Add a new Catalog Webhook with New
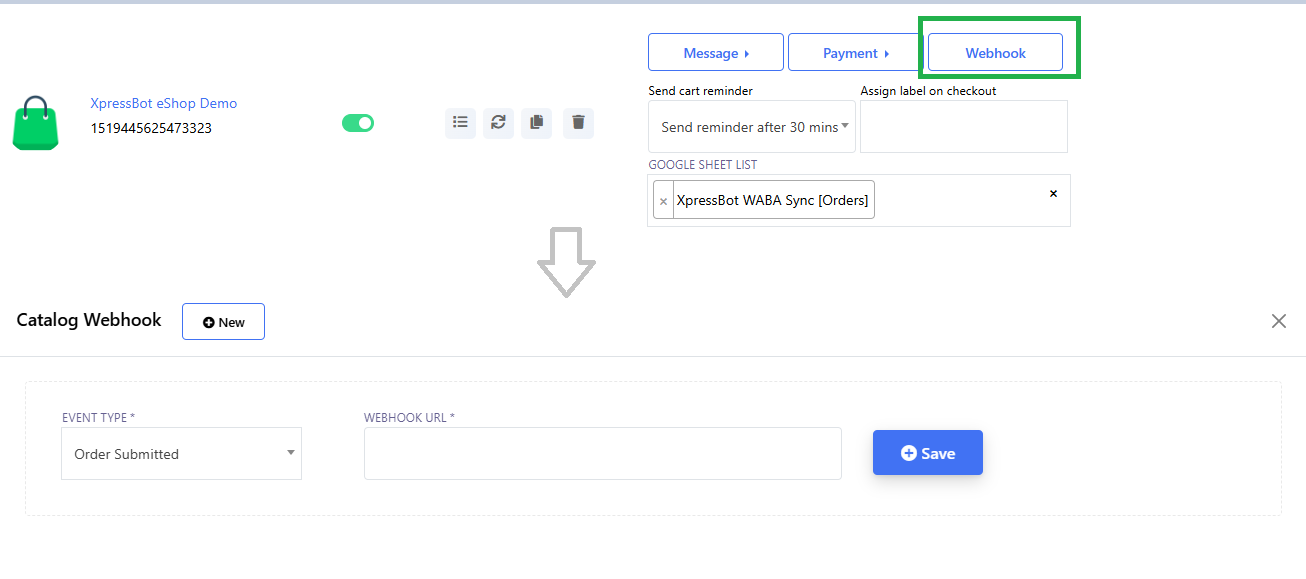The height and width of the screenshot is (579, 1306). coord(223,322)
